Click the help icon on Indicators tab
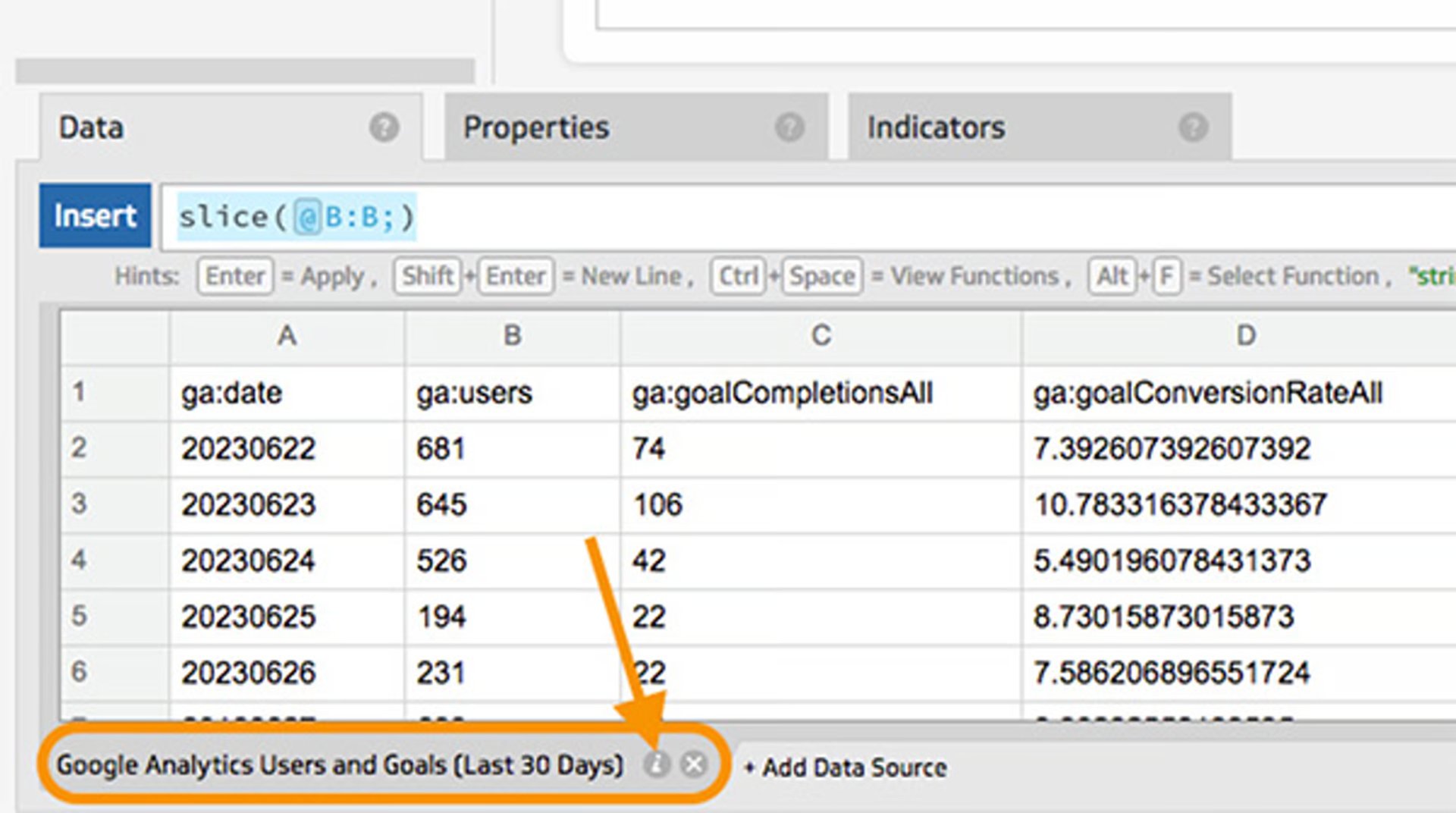Viewport: 1456px width, 813px height. click(x=1193, y=127)
